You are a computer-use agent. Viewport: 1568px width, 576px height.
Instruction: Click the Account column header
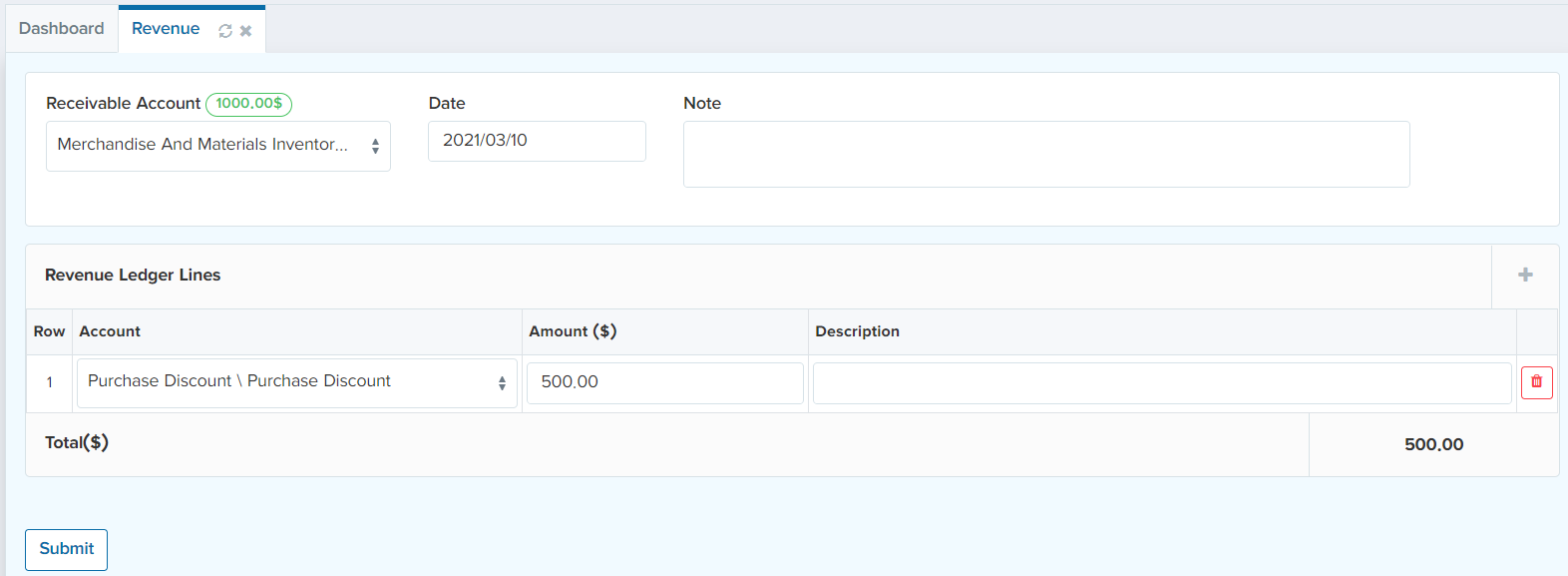pyautogui.click(x=110, y=331)
